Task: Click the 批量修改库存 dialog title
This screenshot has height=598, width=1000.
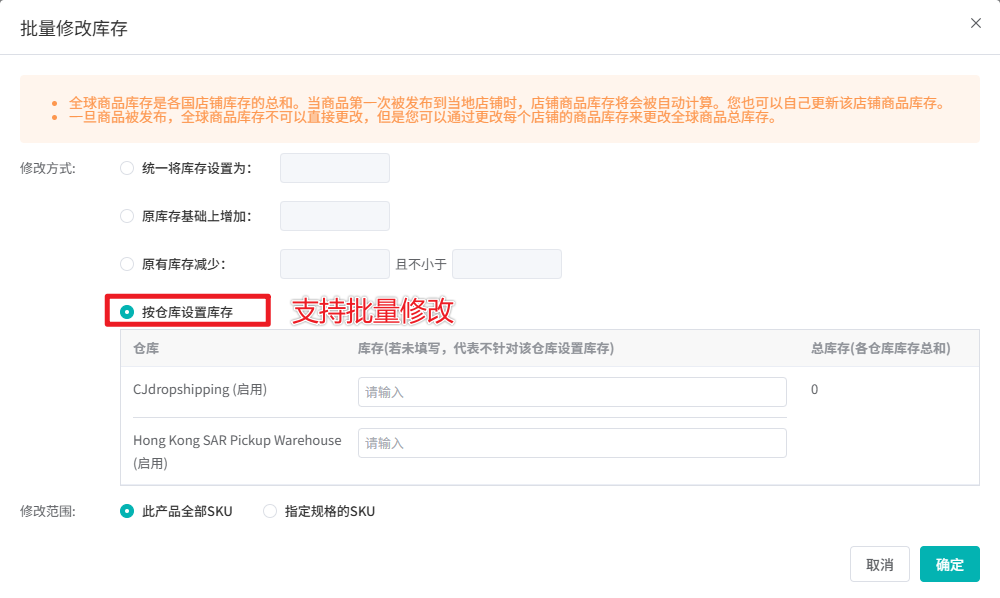Action: pos(74,29)
